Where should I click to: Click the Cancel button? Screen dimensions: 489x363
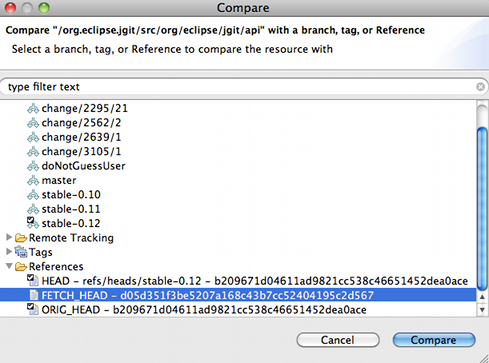[338, 340]
